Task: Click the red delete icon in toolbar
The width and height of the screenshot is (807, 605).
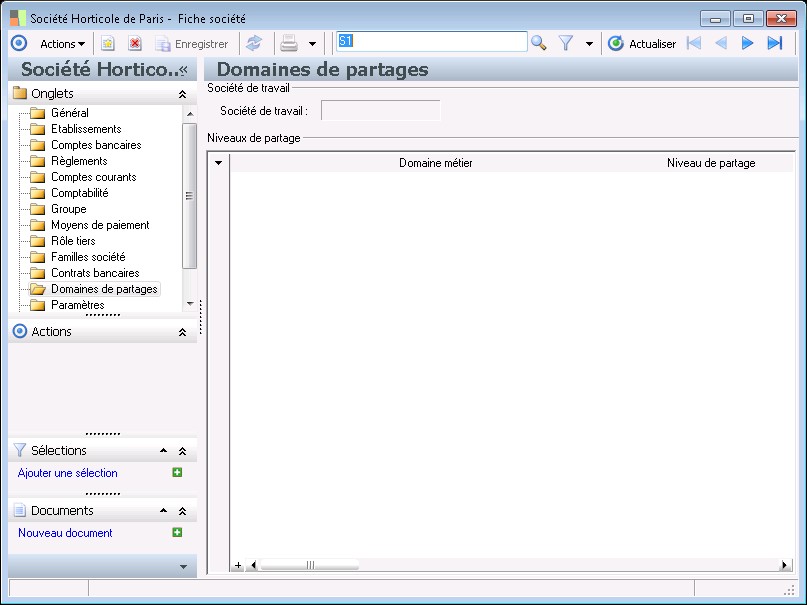Action: click(x=135, y=43)
